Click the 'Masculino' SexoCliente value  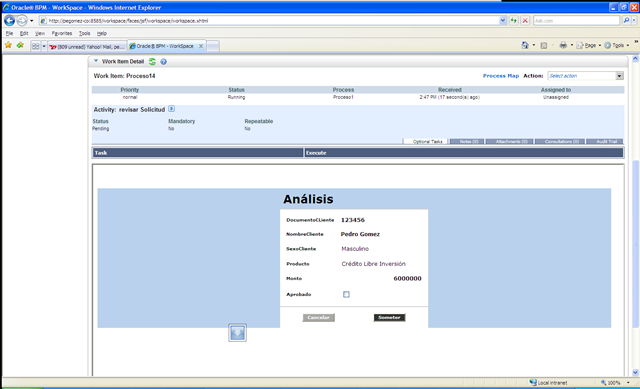pos(355,249)
